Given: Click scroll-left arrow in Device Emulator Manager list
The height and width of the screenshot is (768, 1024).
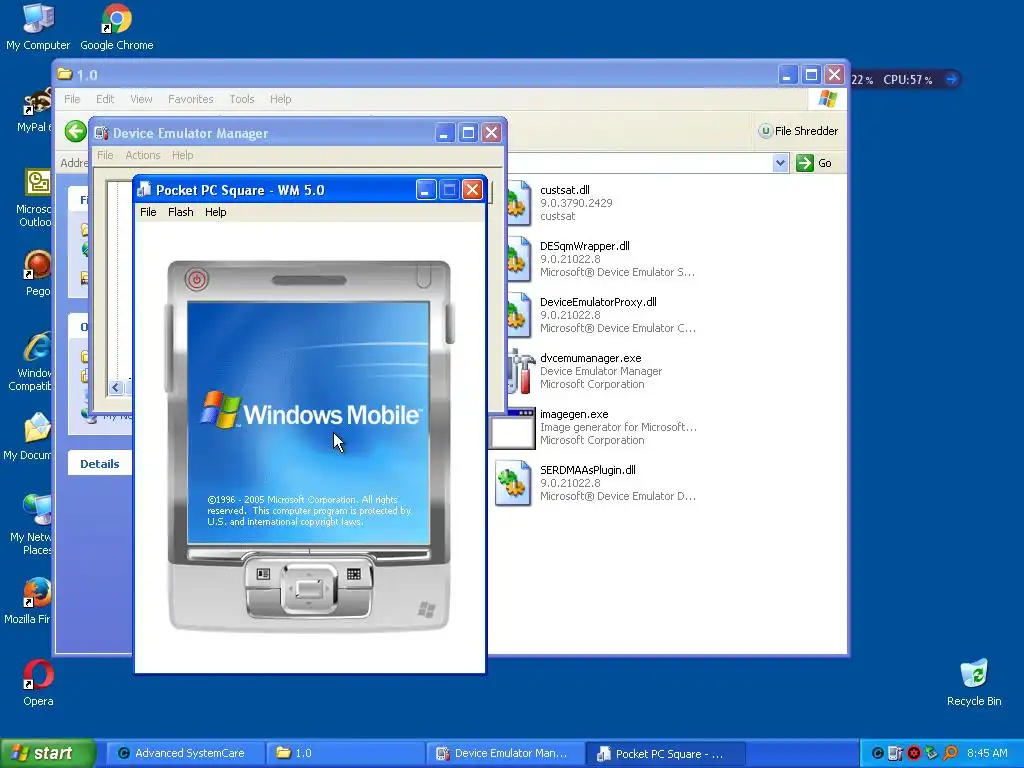Looking at the screenshot, I should pos(116,388).
